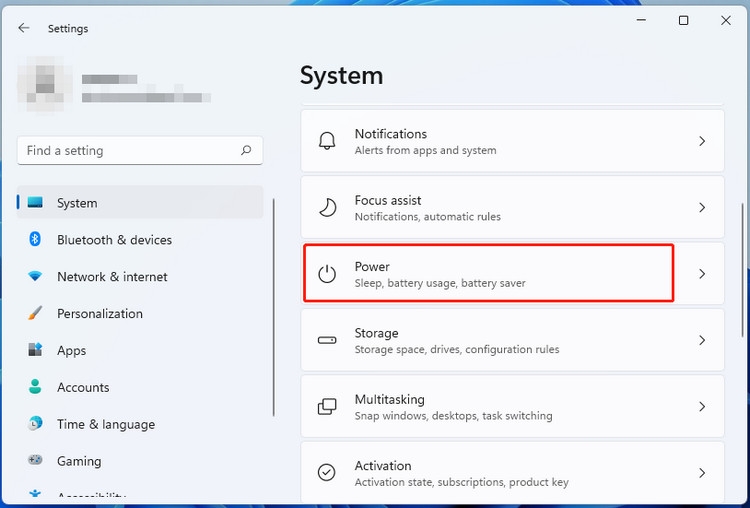Click the Settings window title
The image size is (750, 508).
68,29
